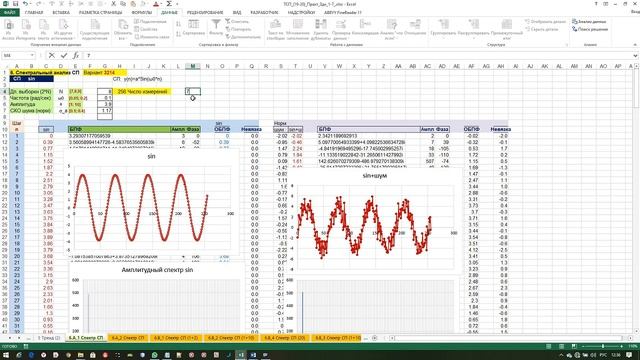Sort descending Z to A
640x360 pixels.
pos(178,34)
